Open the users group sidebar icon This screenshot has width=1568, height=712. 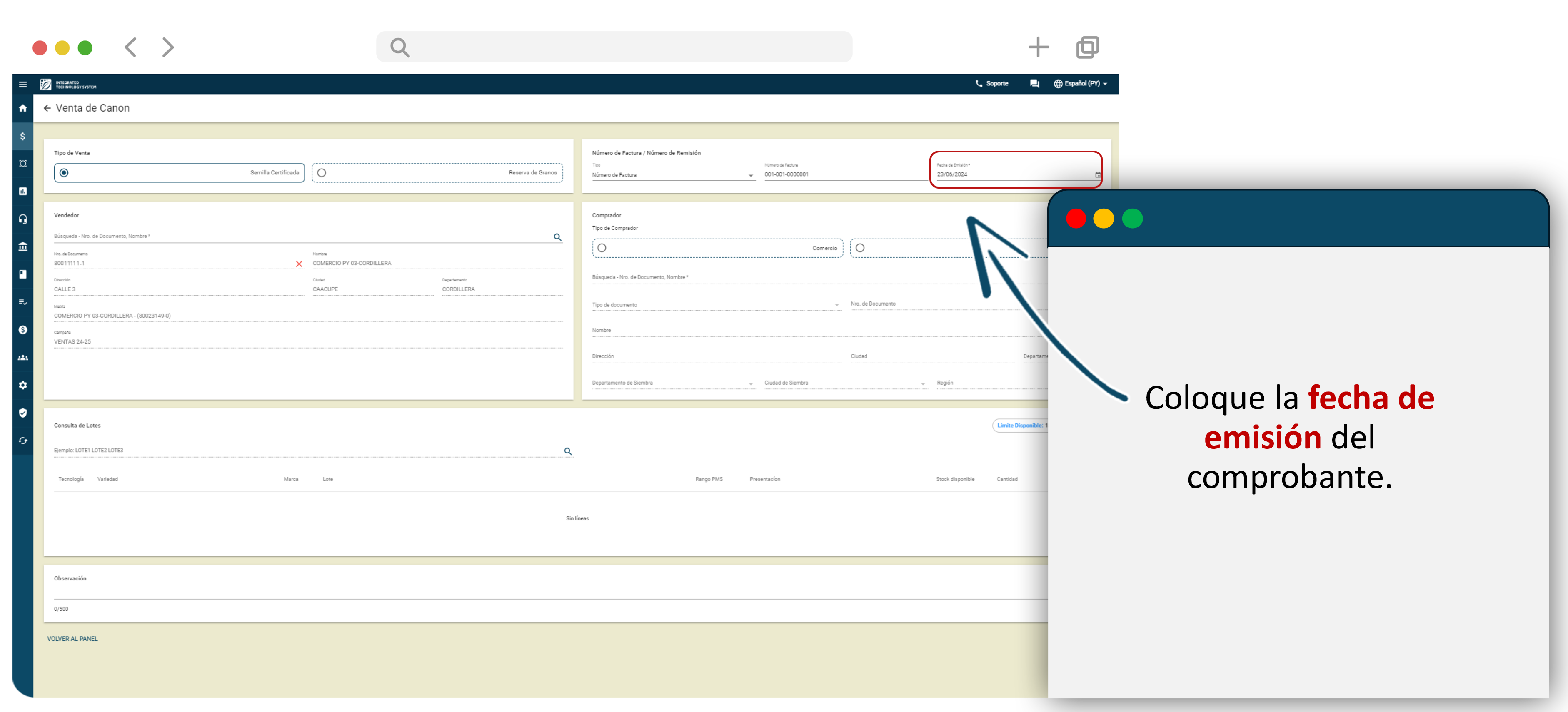[22, 358]
